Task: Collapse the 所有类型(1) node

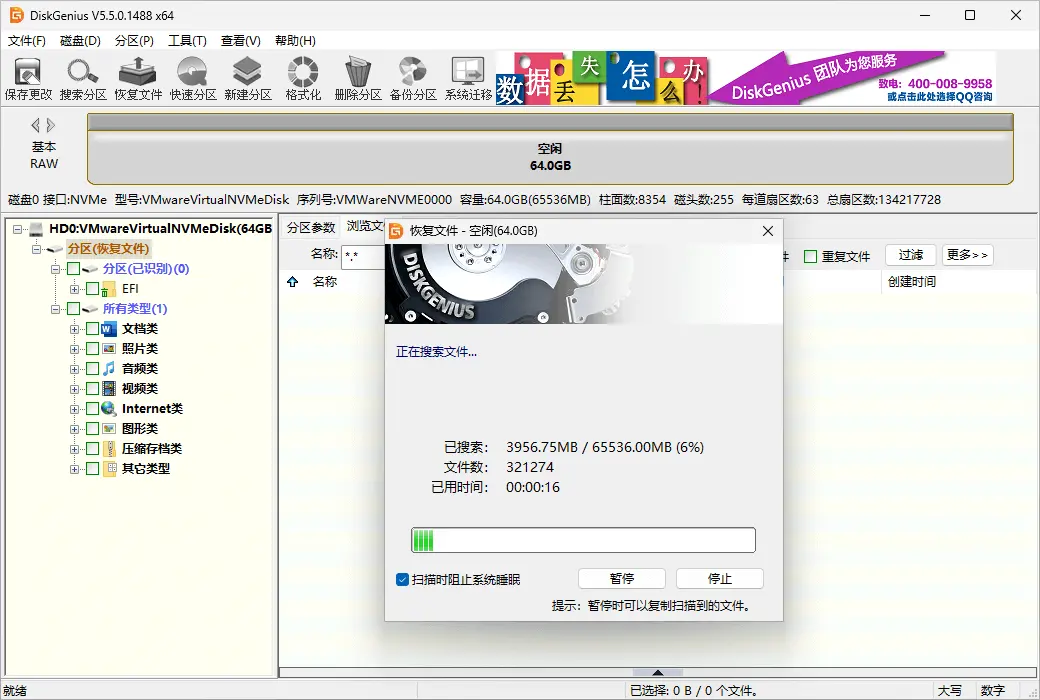Action: click(56, 309)
